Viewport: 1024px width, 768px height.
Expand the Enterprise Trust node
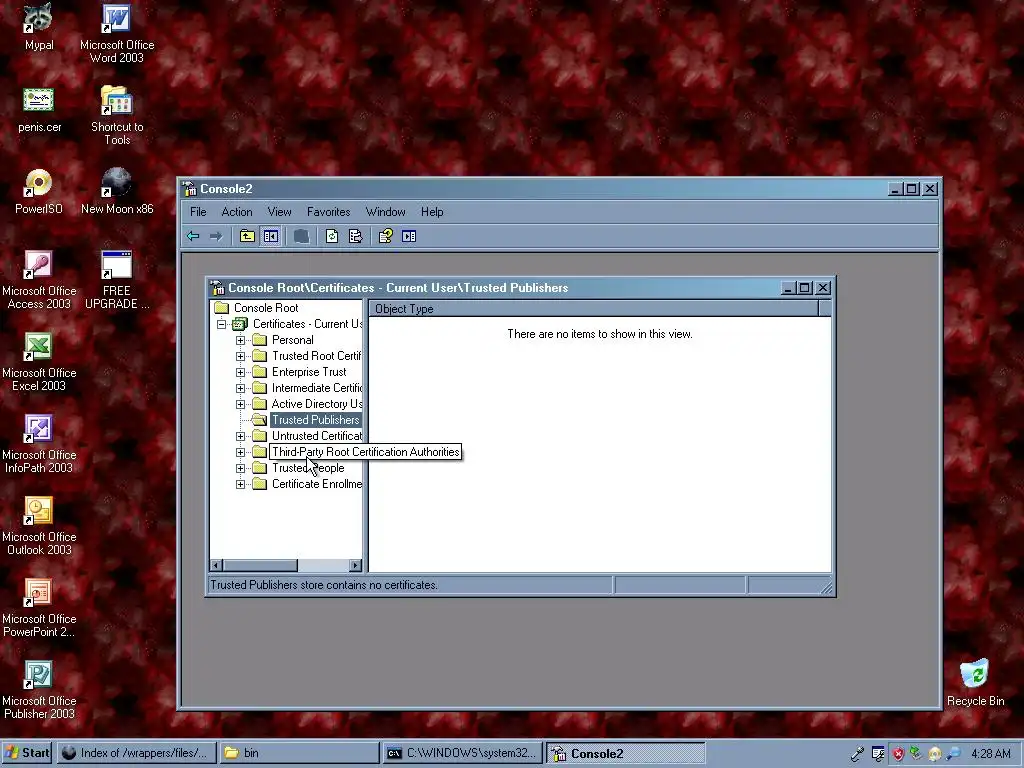(240, 372)
